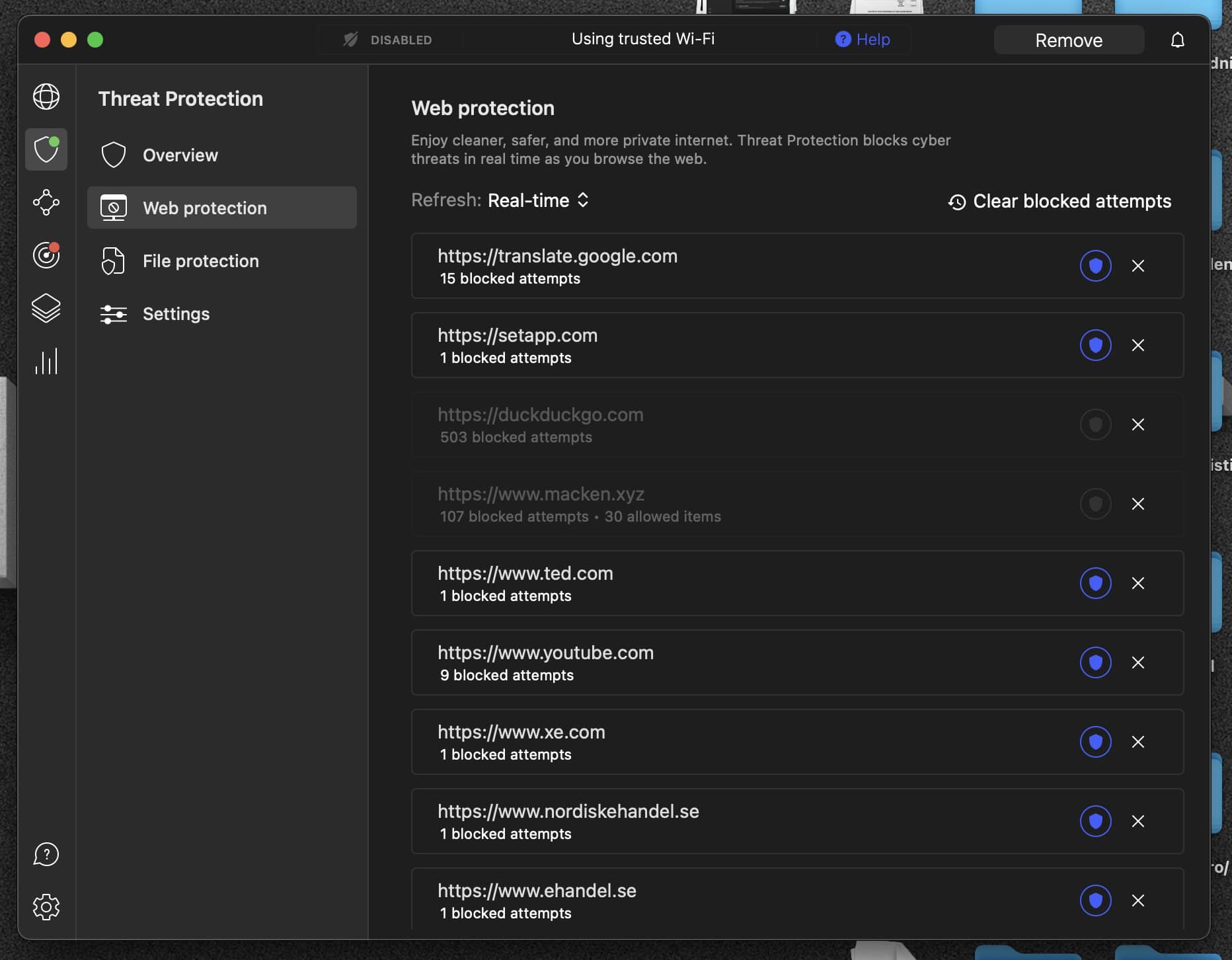Open the Refresh Real-time dropdown
The image size is (1232, 960).
click(x=539, y=200)
